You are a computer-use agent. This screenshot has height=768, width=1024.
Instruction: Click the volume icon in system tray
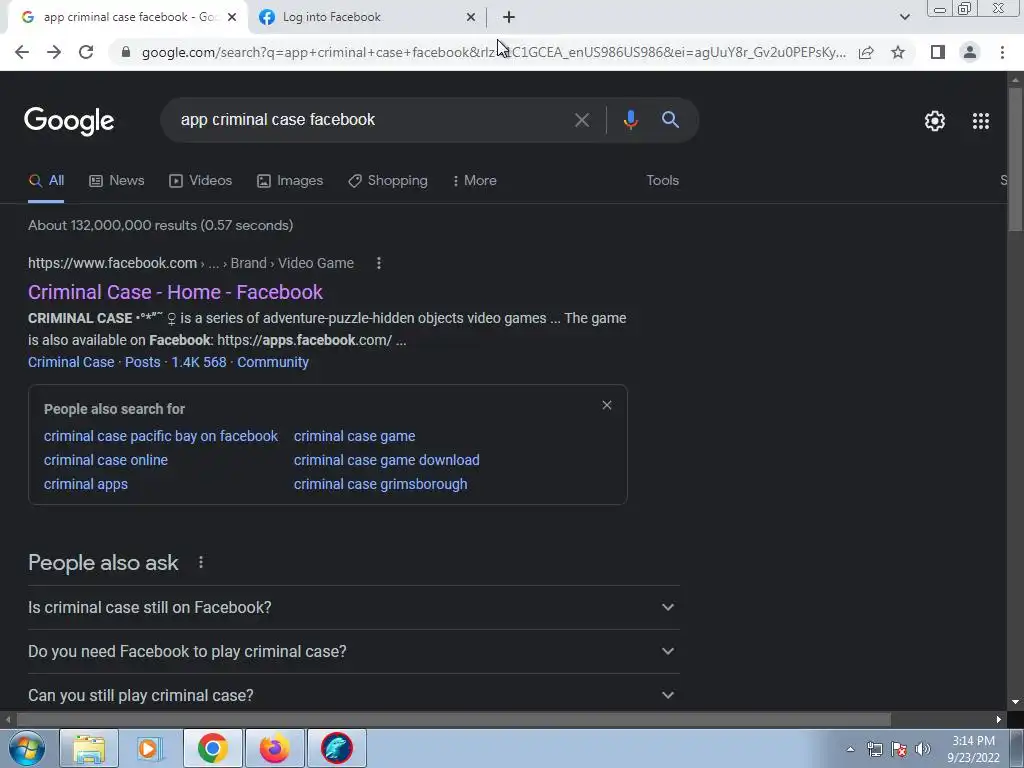[x=923, y=749]
